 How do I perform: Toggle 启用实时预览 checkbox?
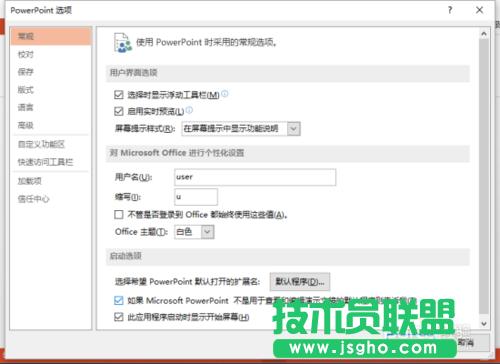[x=119, y=111]
